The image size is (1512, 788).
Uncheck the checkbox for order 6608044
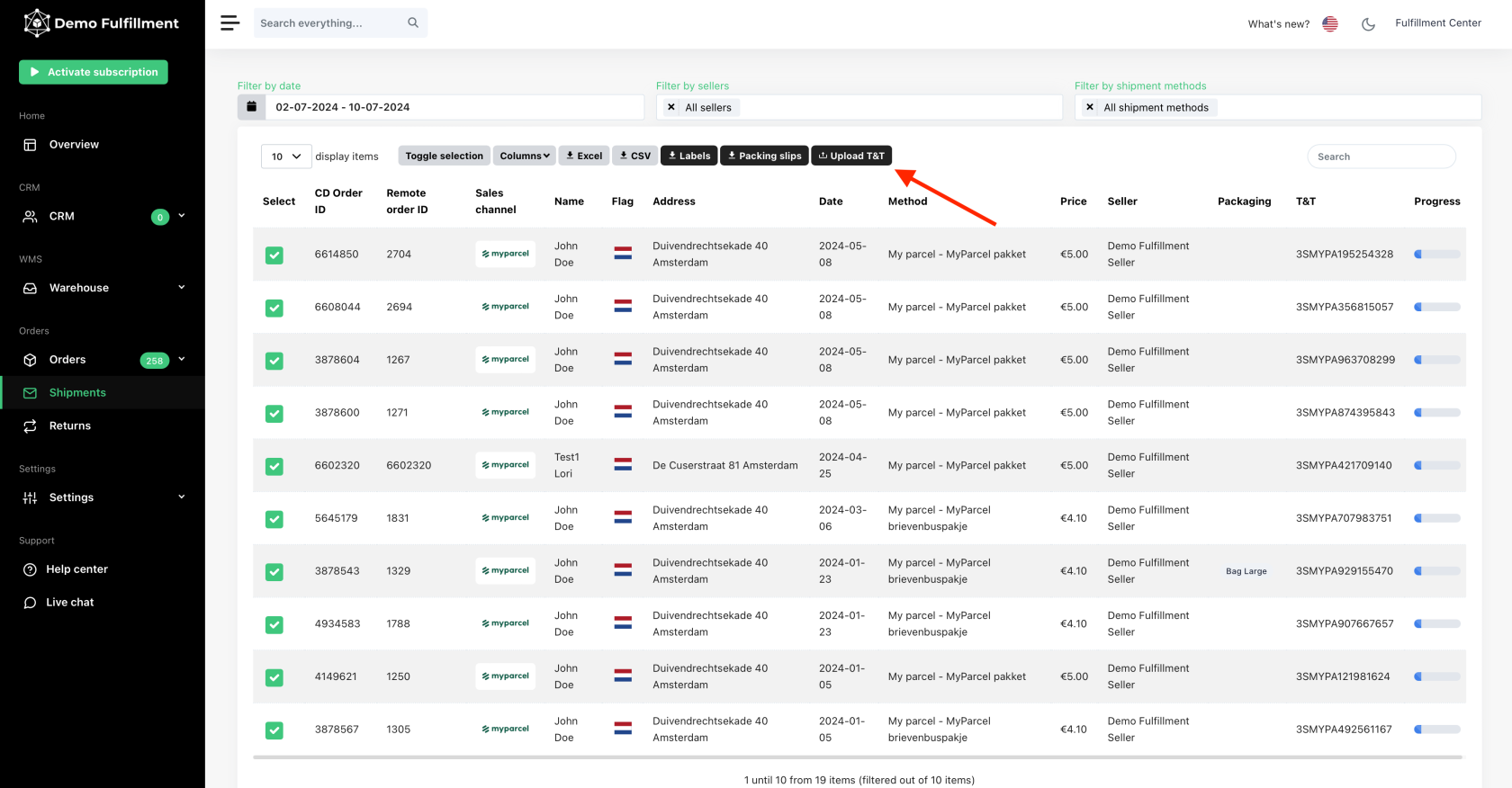click(x=274, y=309)
